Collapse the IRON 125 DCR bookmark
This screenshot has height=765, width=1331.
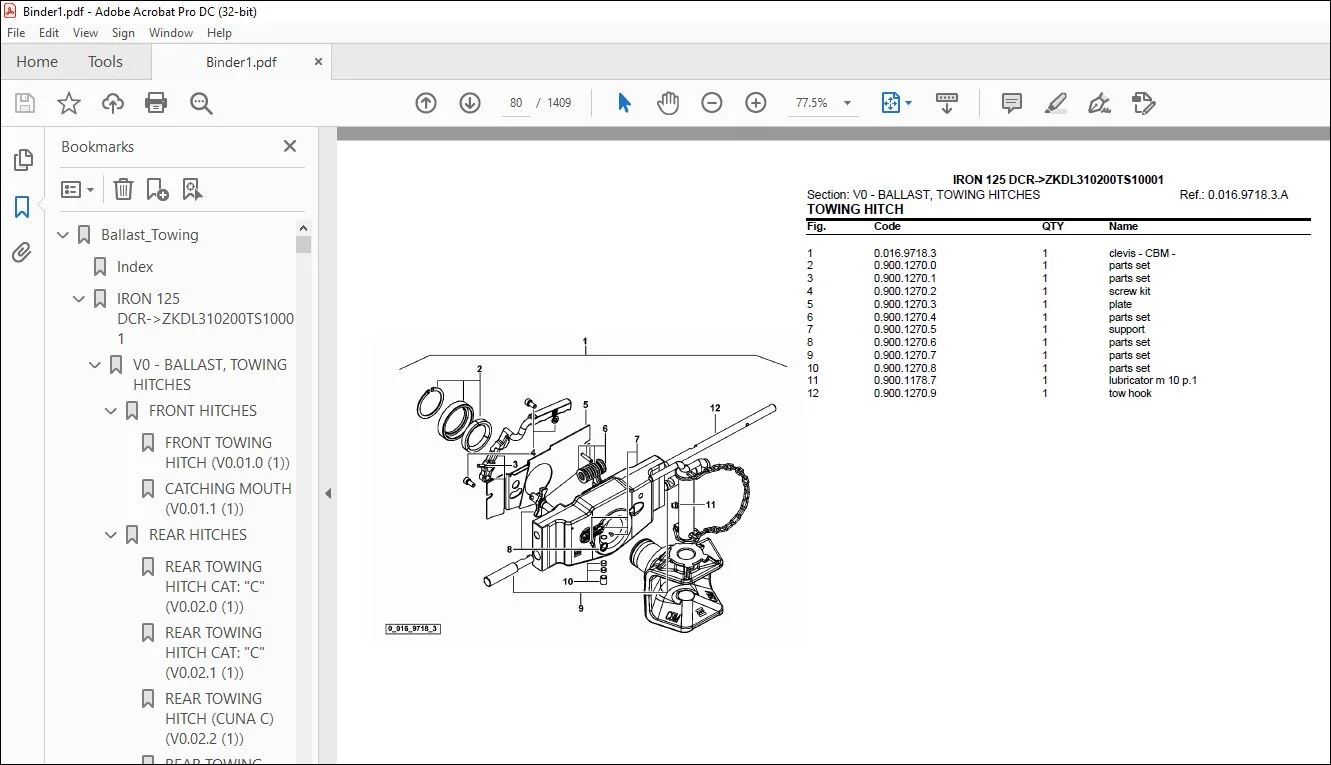tap(80, 299)
